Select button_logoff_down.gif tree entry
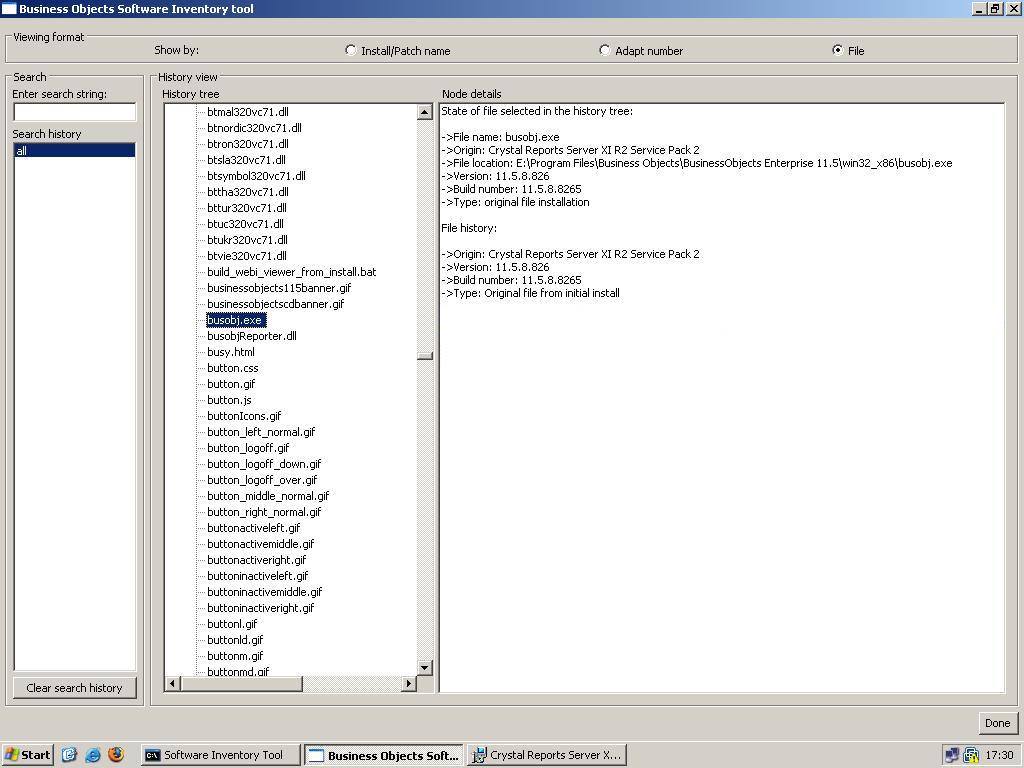Image resolution: width=1024 pixels, height=768 pixels. tap(264, 464)
